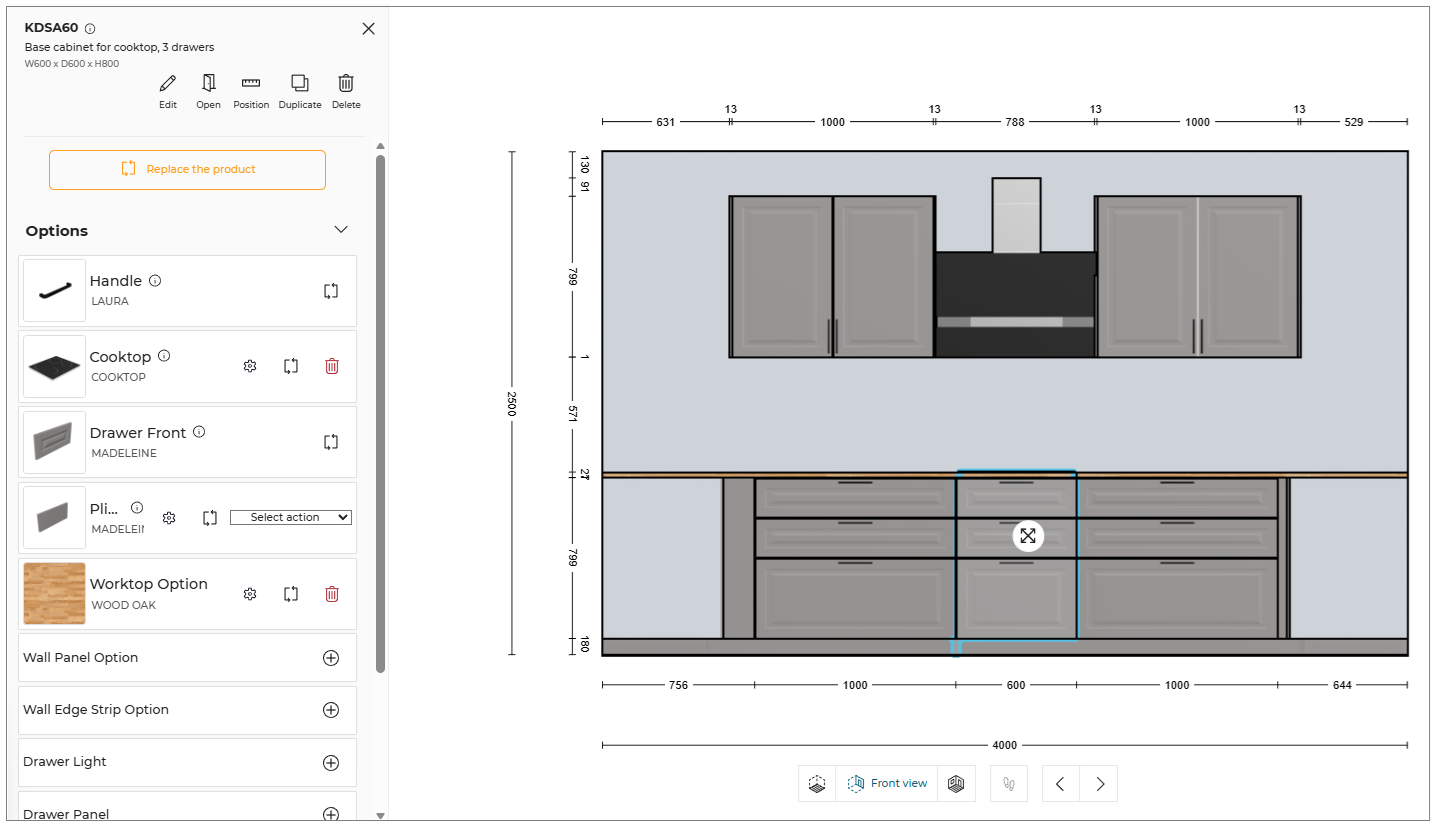Remove the Cooktop option
1437x826 pixels.
point(332,366)
